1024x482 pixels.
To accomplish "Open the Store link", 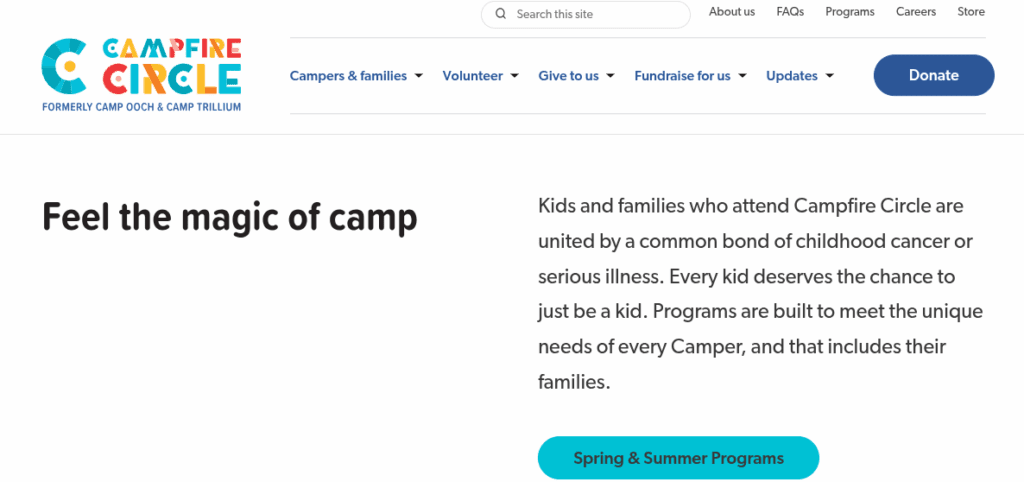I will [971, 12].
